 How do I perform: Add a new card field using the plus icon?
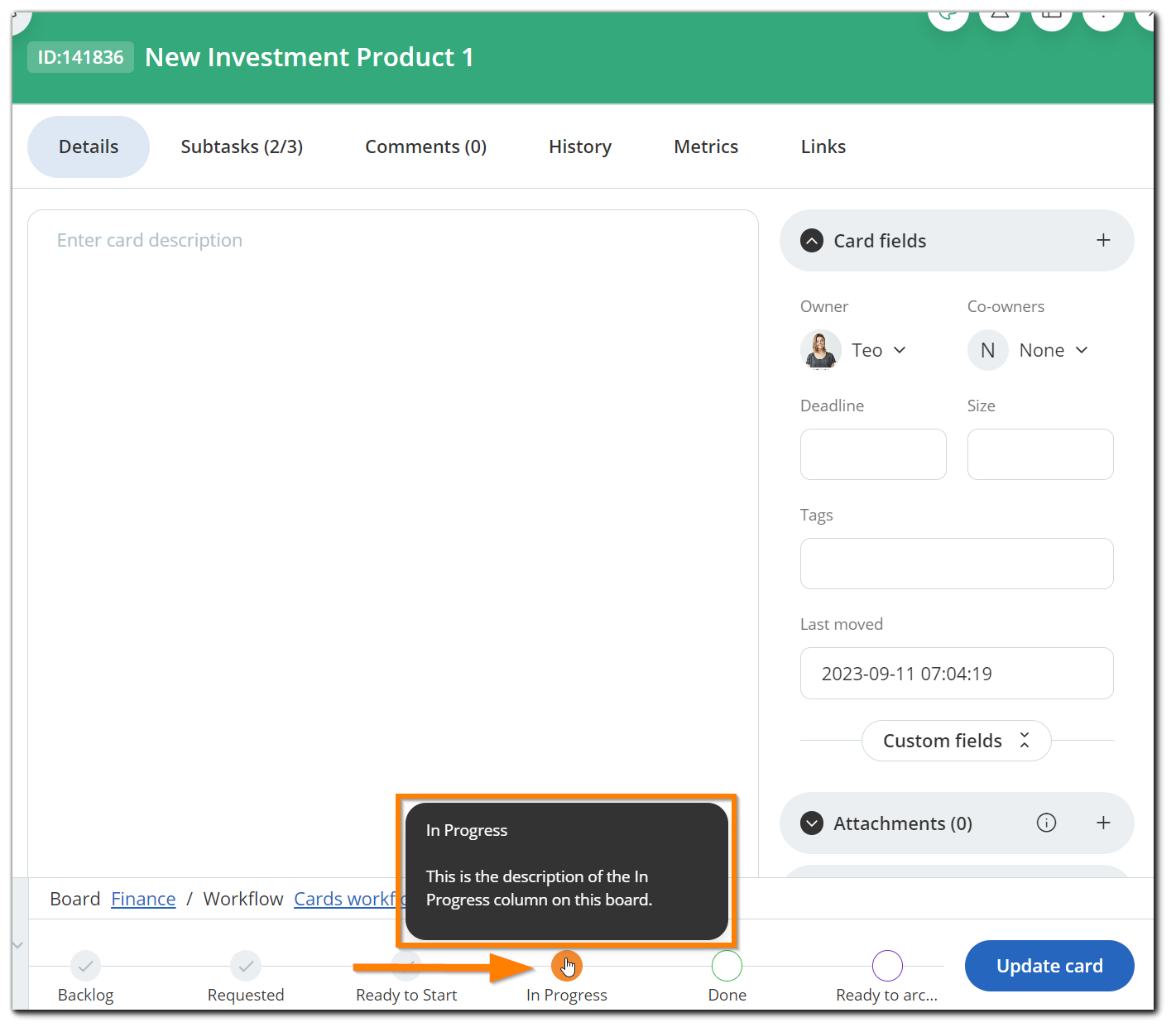pos(1103,240)
